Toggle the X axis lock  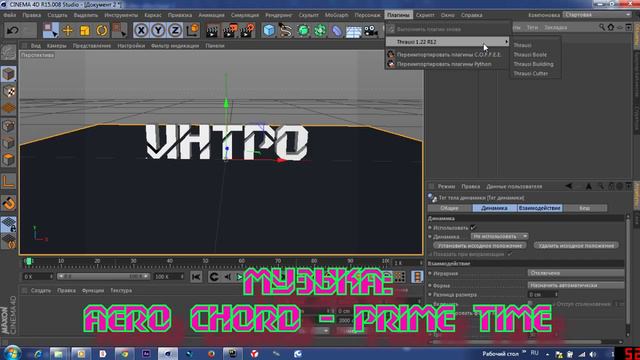(x=141, y=31)
